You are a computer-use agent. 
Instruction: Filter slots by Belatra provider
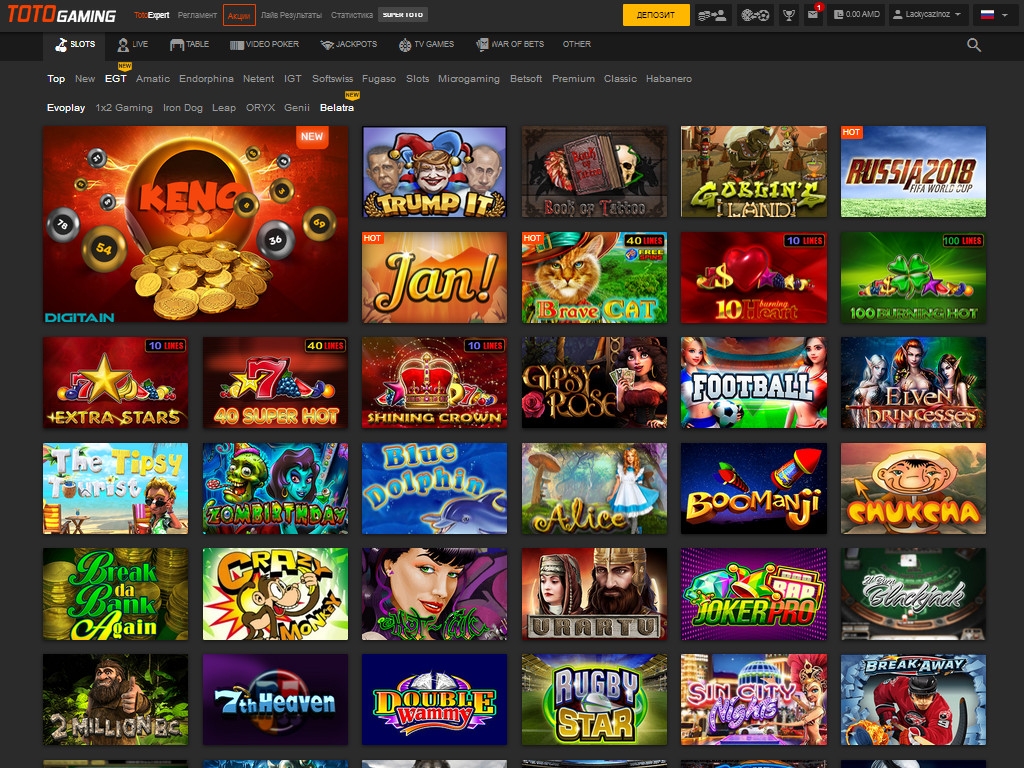[x=337, y=108]
